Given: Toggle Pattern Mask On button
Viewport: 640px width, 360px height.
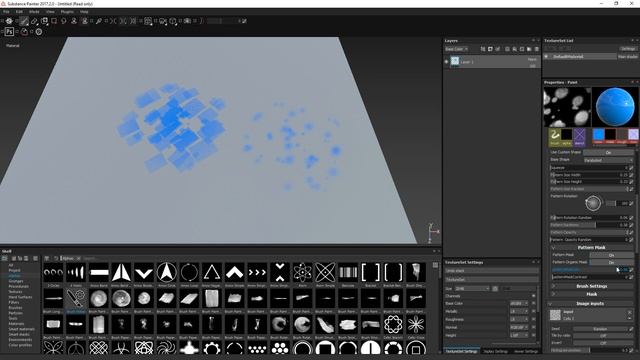Looking at the screenshot, I should 611,255.
